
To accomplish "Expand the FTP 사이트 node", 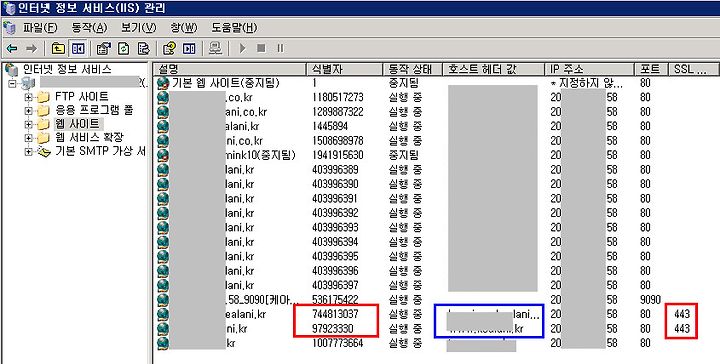I will 28,97.
